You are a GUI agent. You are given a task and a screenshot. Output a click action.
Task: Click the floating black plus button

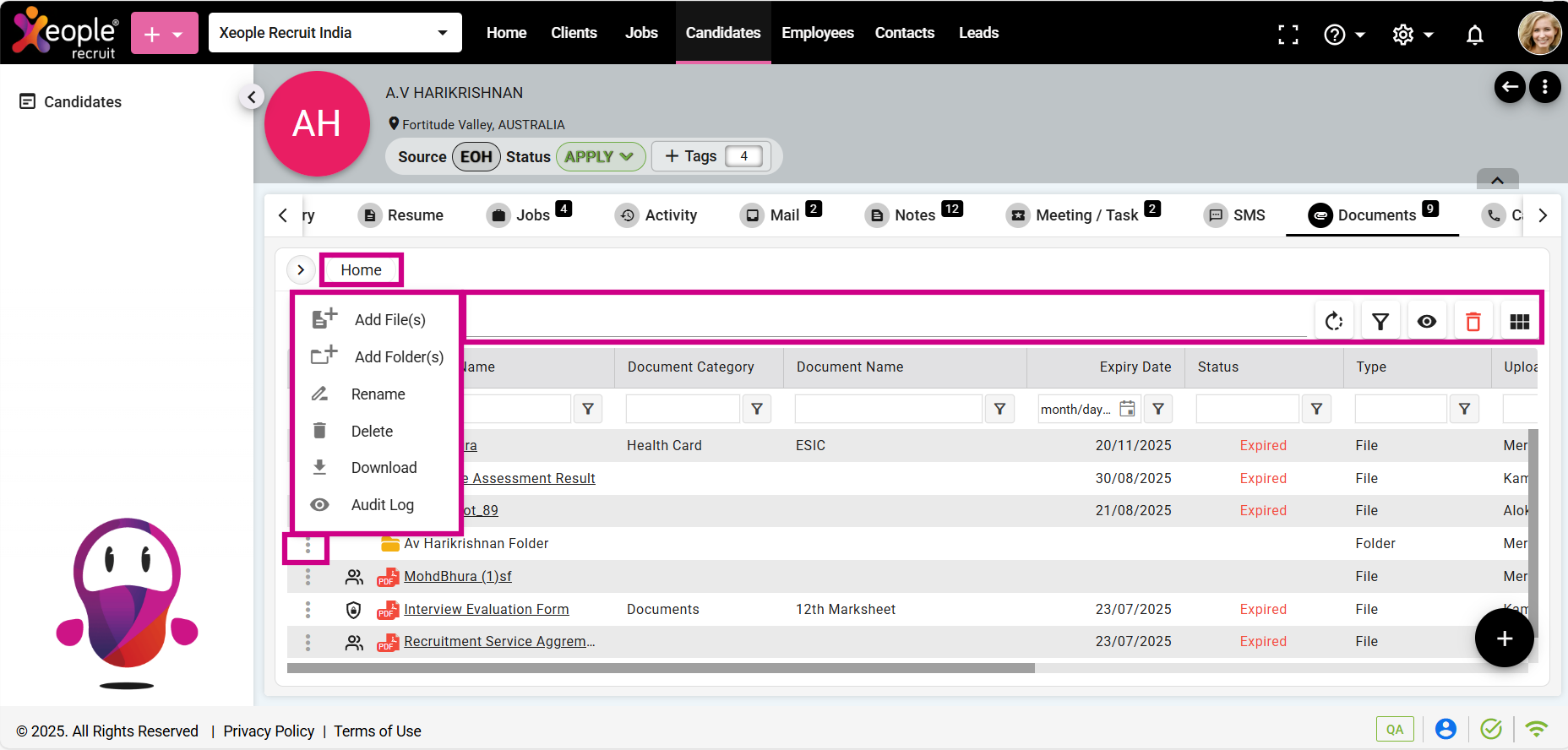coord(1504,639)
